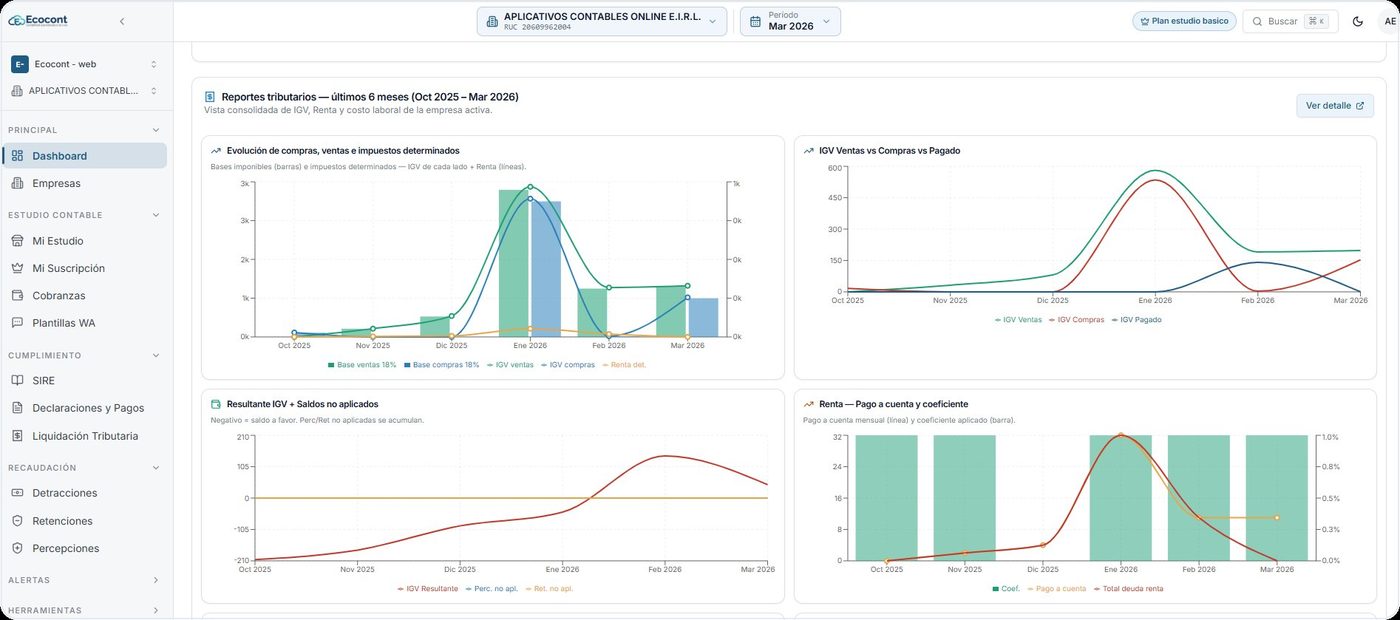Collapse the ESTUDIO CONTABLE section
The image size is (1400, 620).
coord(155,215)
